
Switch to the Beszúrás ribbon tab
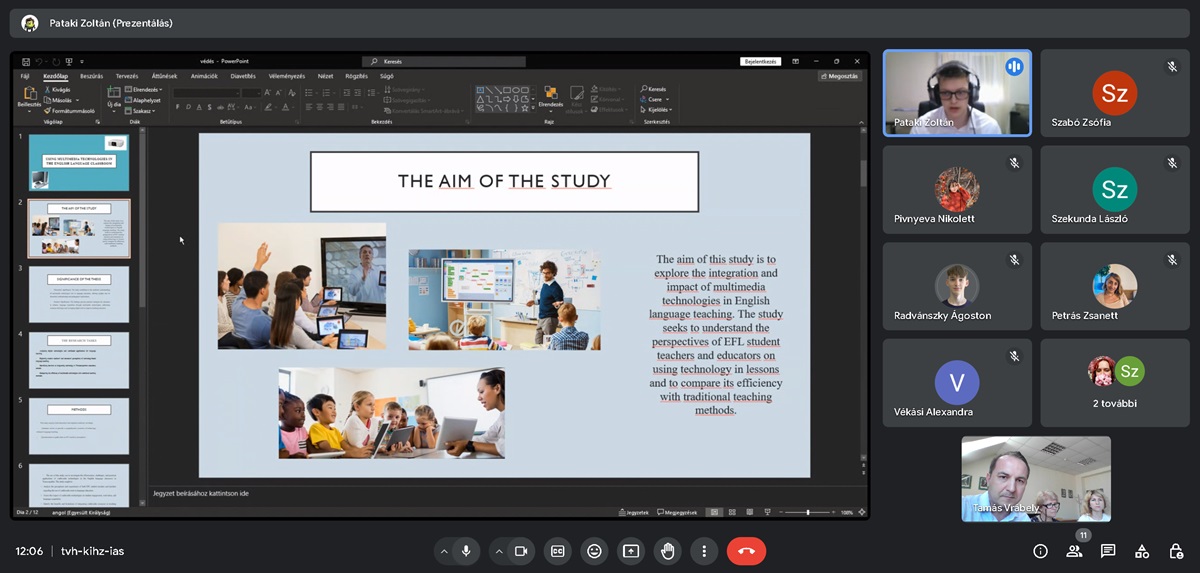point(91,76)
